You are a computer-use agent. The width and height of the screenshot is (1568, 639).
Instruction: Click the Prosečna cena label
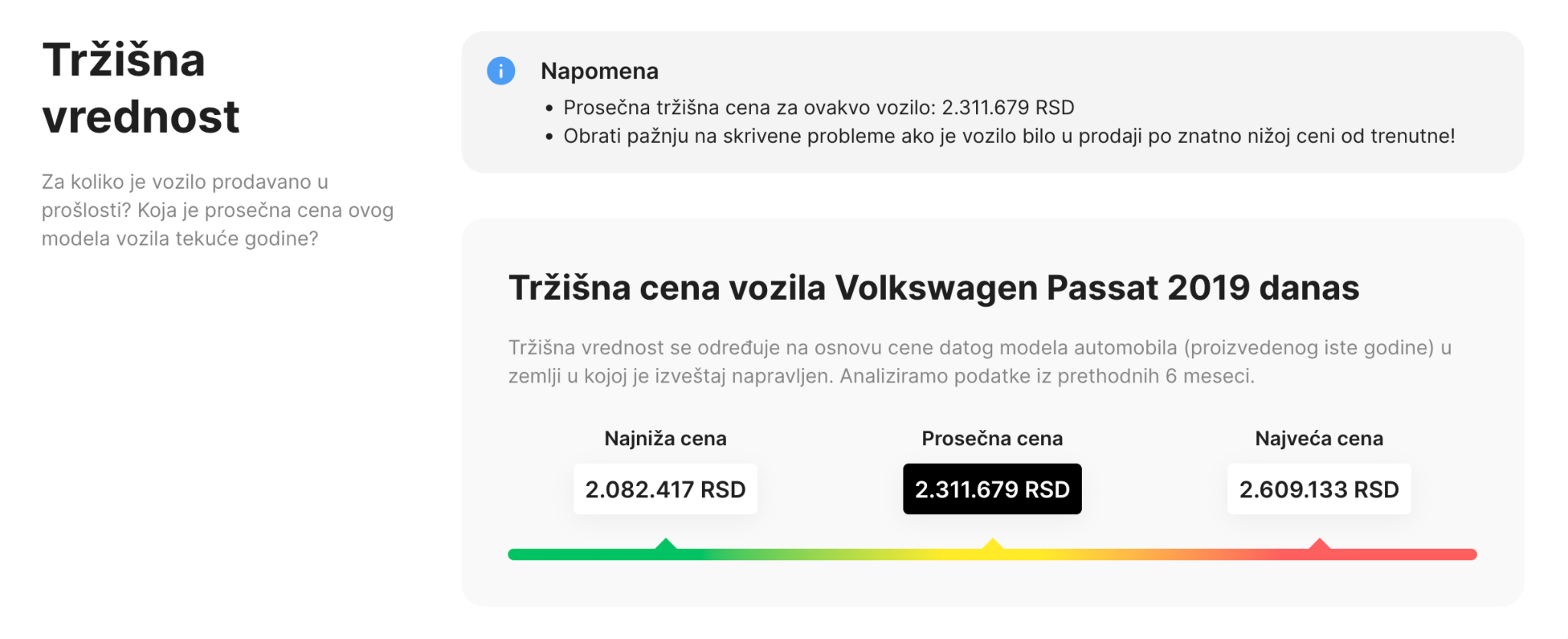click(x=992, y=437)
